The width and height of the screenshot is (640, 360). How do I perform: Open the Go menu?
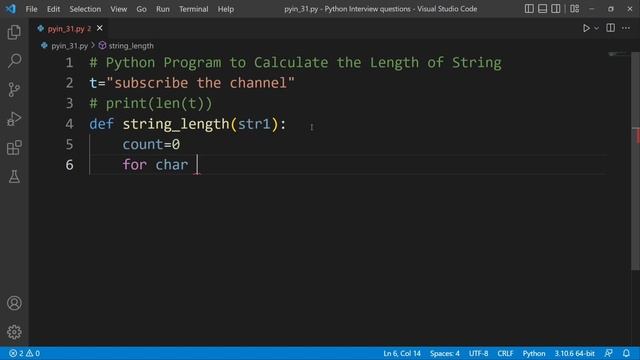click(141, 9)
